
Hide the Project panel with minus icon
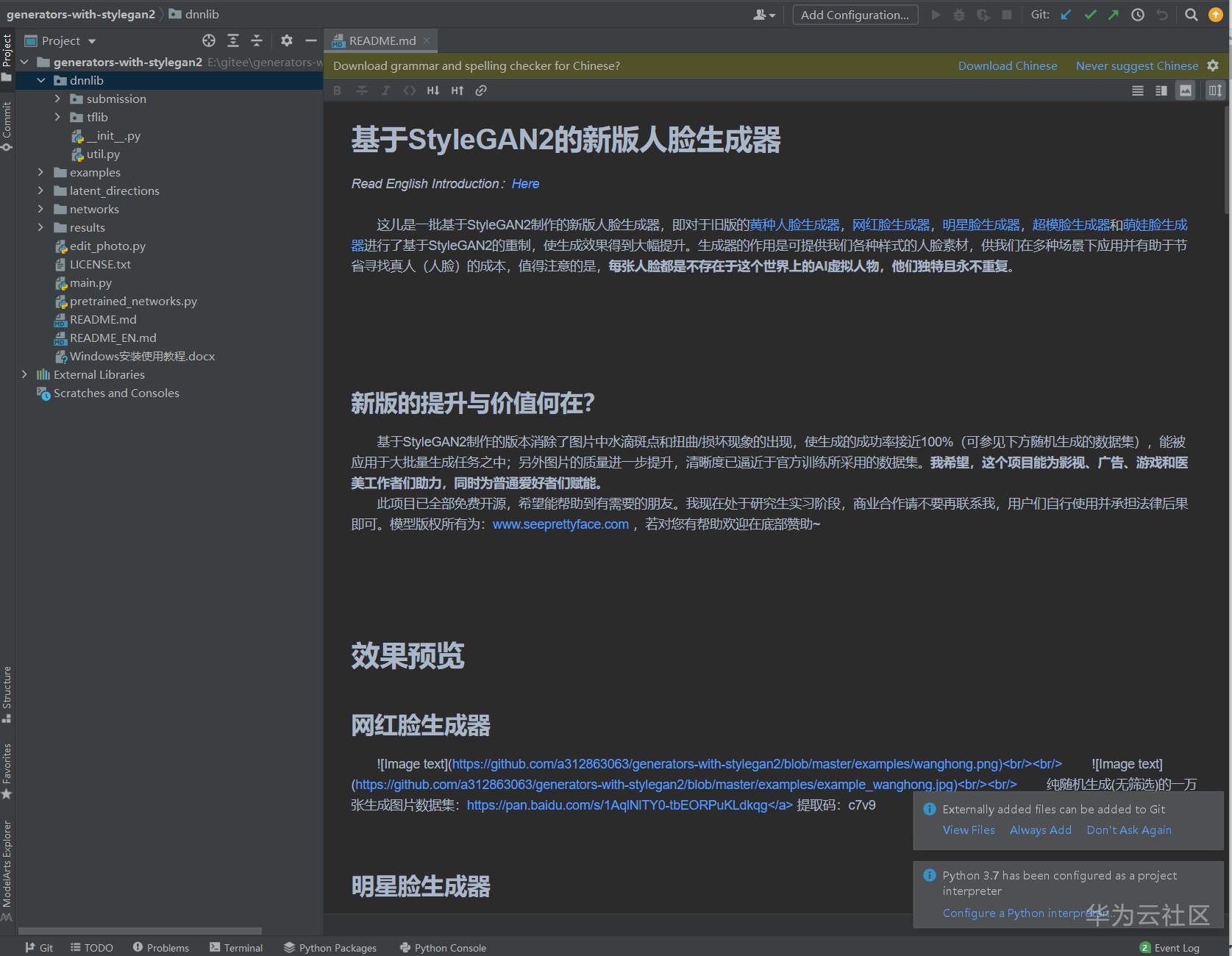[x=311, y=40]
